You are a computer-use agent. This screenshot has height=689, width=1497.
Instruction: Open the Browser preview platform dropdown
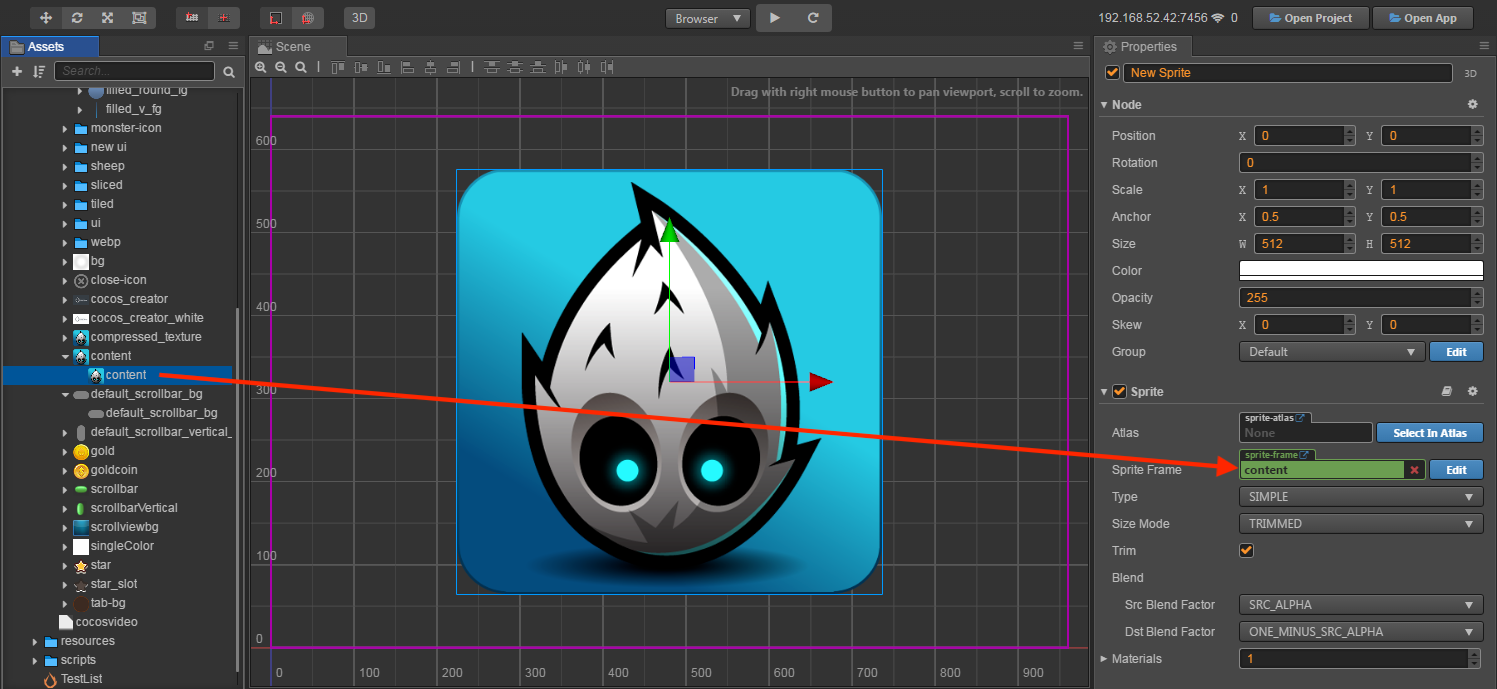708,18
